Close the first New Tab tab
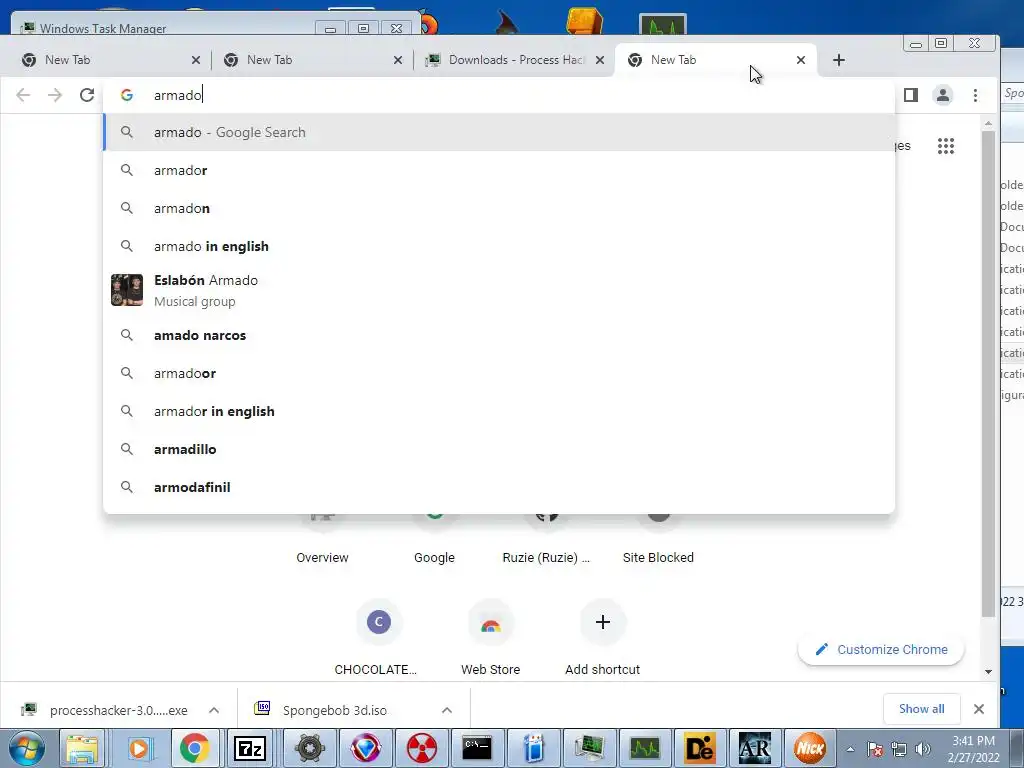Image resolution: width=1024 pixels, height=768 pixels. point(196,60)
